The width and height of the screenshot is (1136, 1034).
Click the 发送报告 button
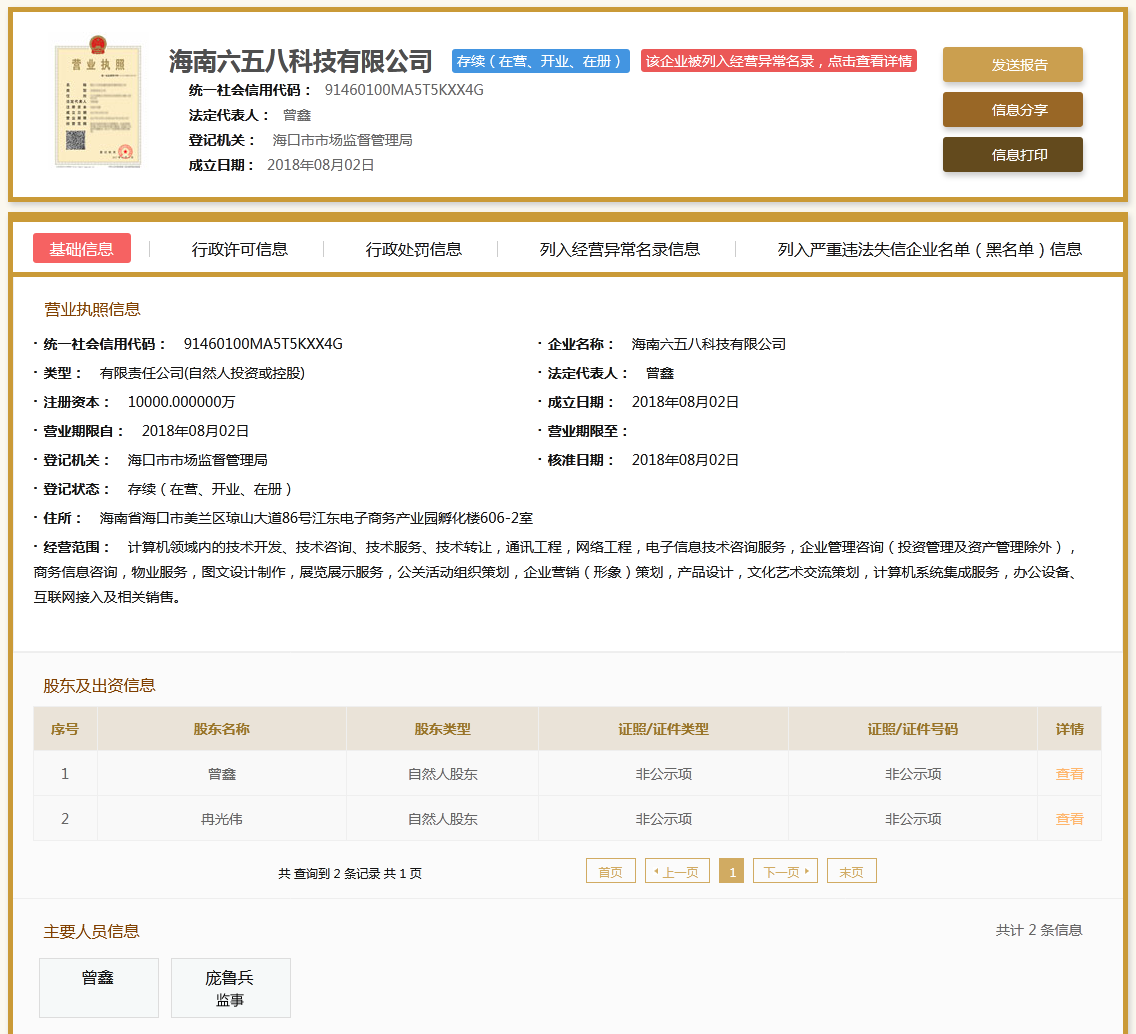(x=1012, y=63)
